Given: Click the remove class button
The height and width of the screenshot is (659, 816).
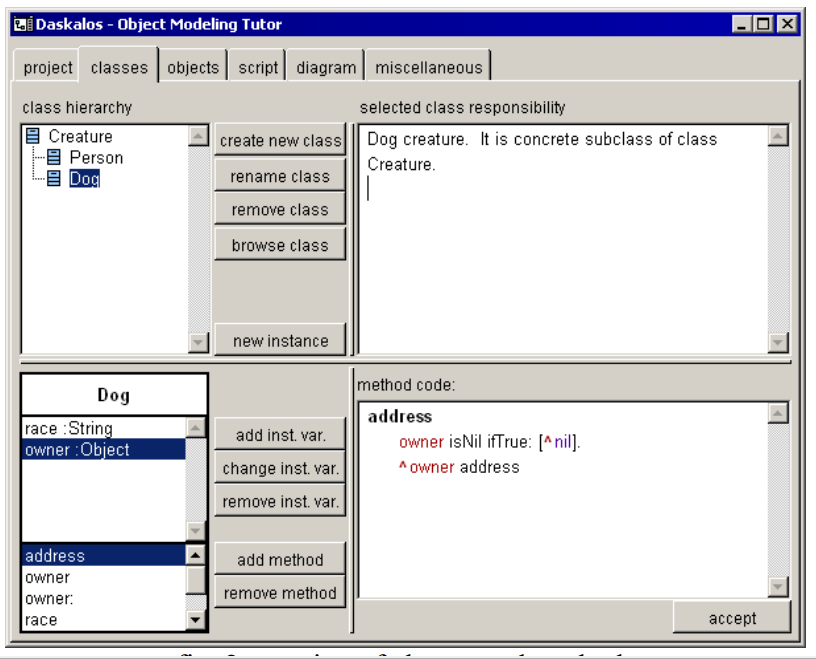Looking at the screenshot, I should point(280,209).
